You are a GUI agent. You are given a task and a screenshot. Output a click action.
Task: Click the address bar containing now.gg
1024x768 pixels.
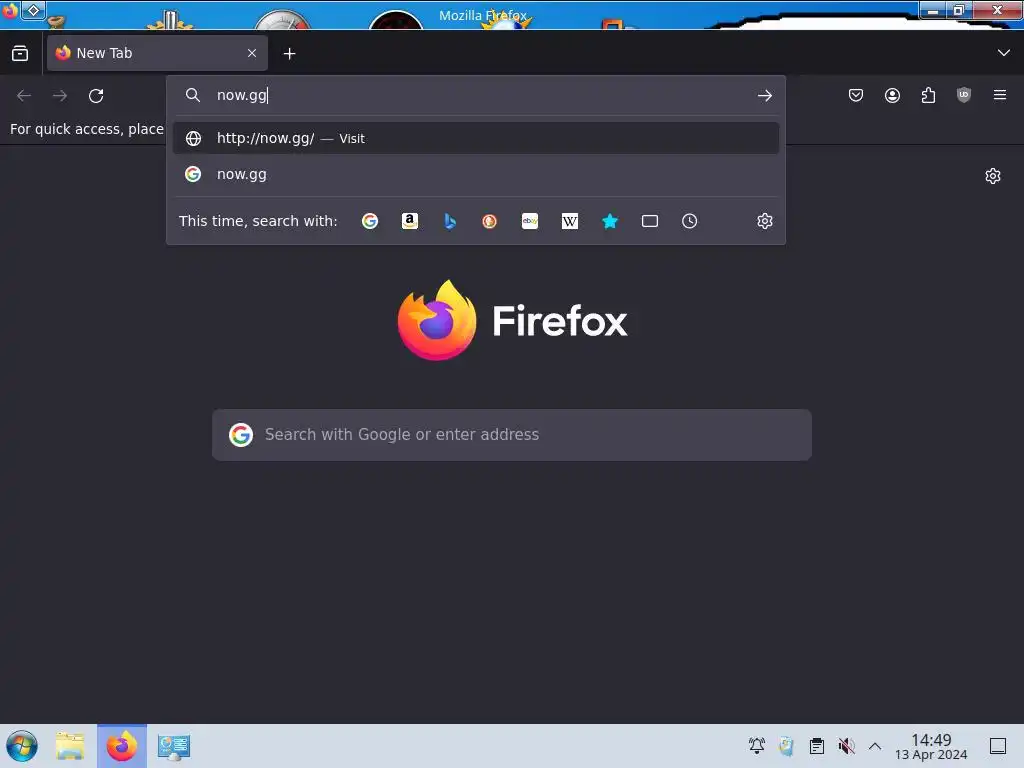[477, 95]
